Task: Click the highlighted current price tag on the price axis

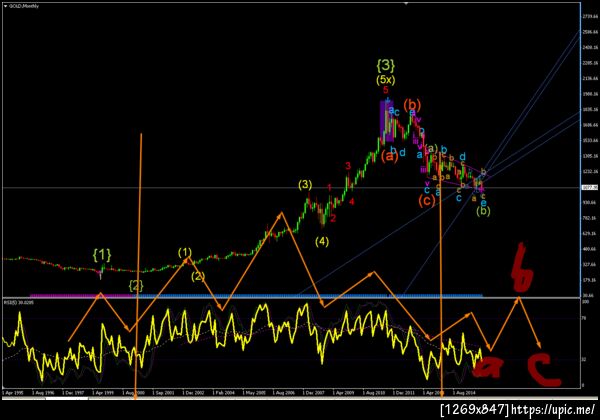Action: [590, 187]
